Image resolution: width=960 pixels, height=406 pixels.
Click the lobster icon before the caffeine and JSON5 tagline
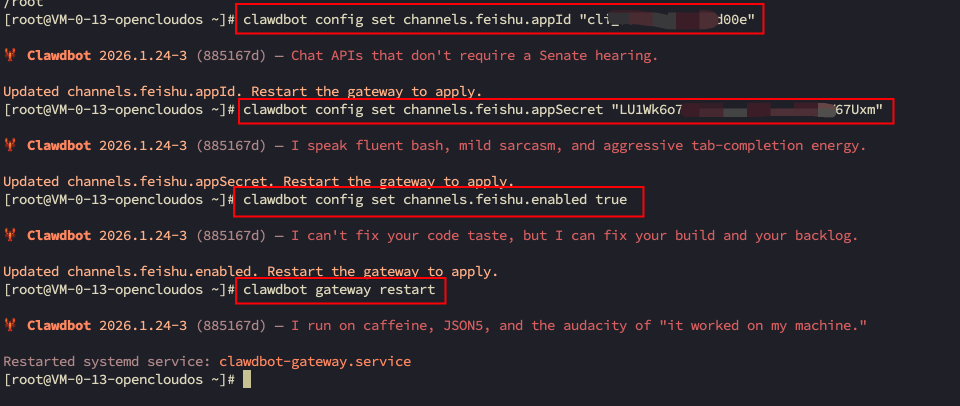pos(11,326)
